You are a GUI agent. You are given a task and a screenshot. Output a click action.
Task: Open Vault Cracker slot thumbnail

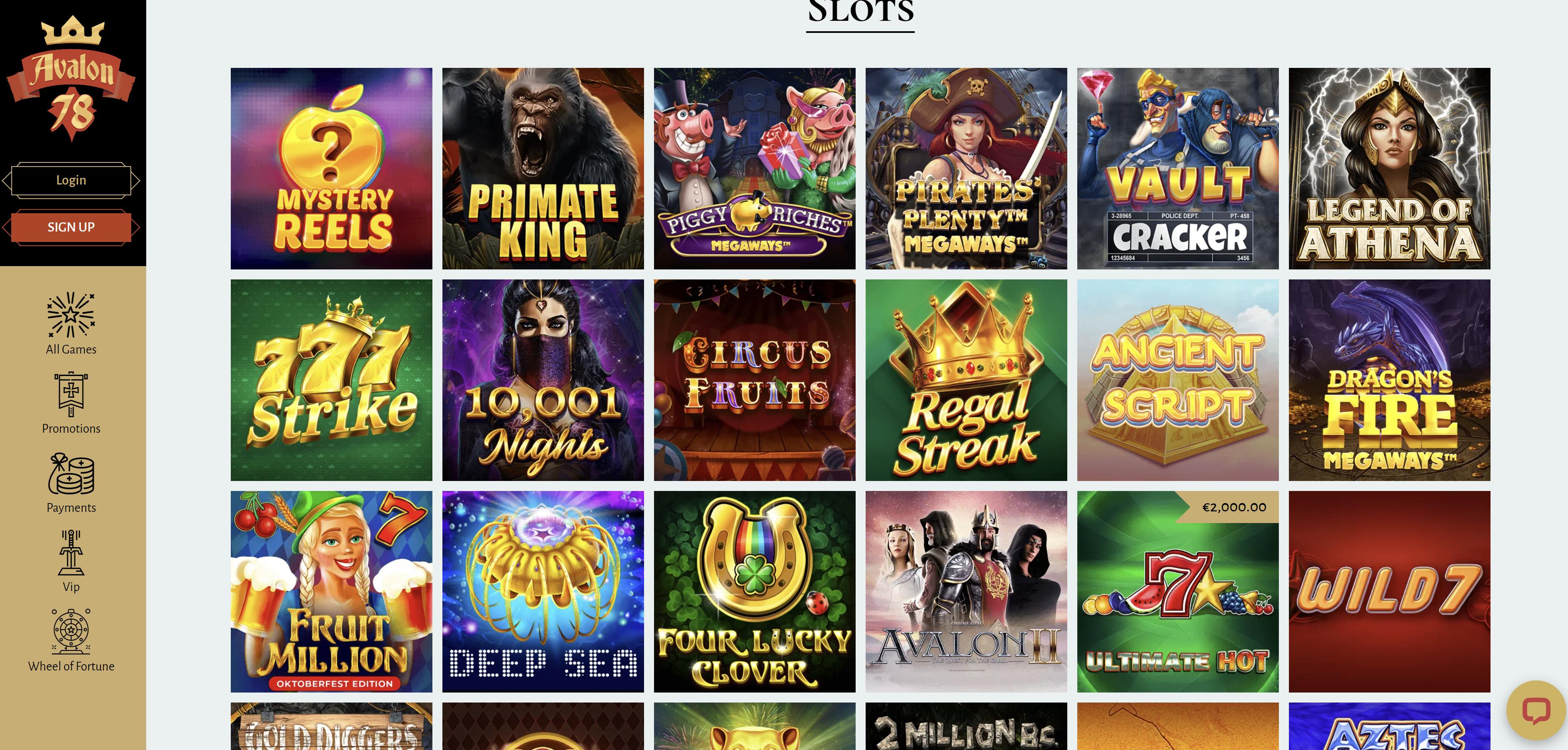pyautogui.click(x=1178, y=169)
